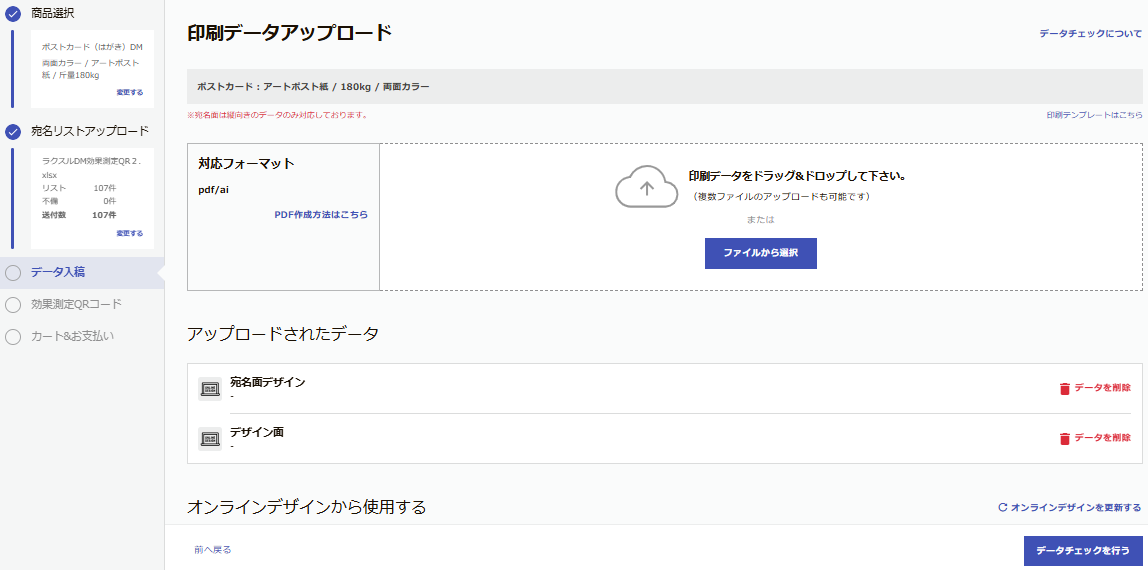Open the データチェックについて link
Viewport: 1148px width, 570px height.
coord(1090,34)
